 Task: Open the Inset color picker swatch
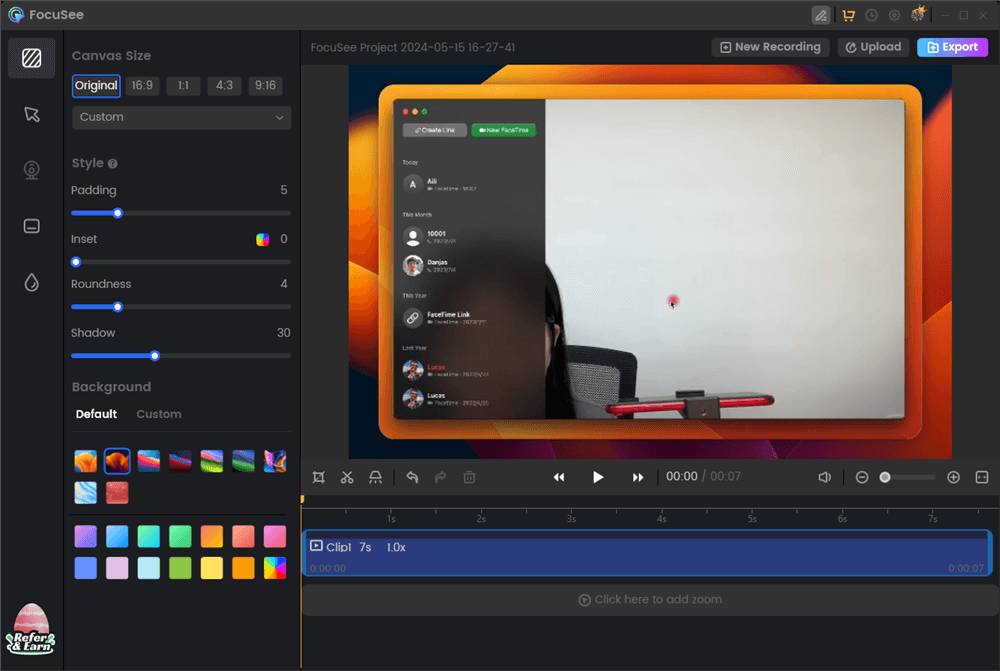[262, 240]
